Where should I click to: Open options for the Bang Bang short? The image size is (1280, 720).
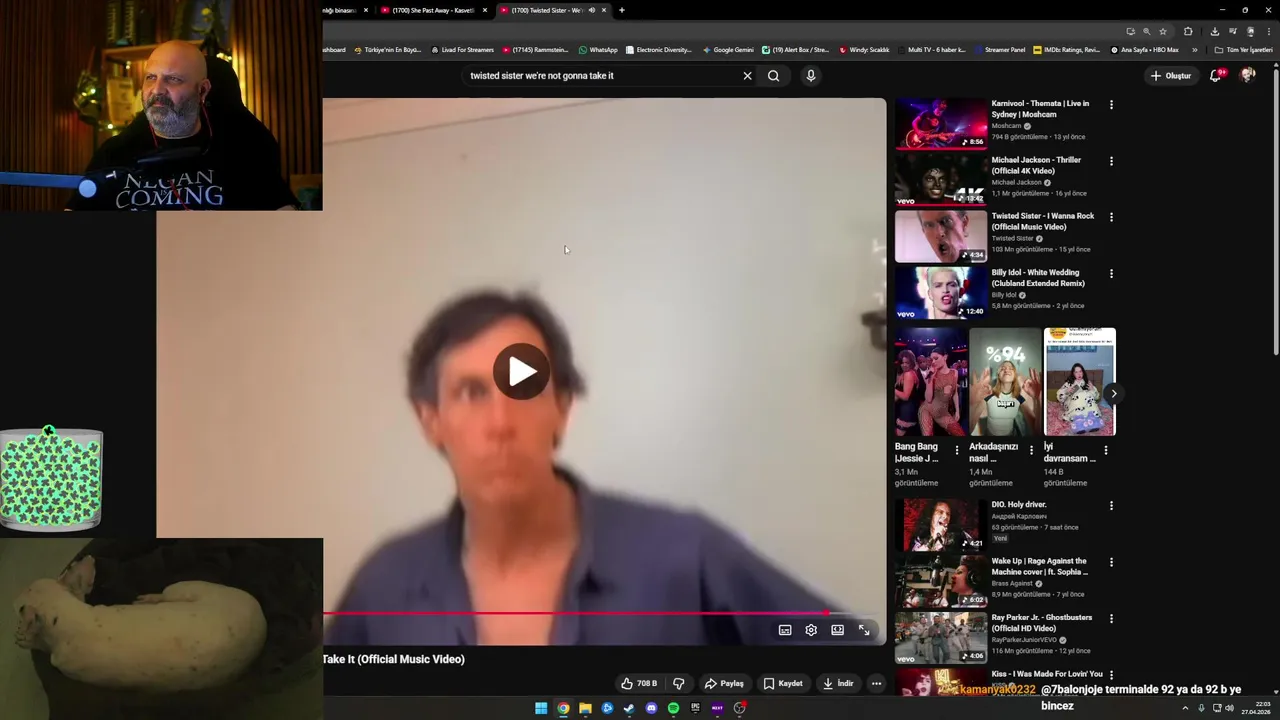(957, 450)
